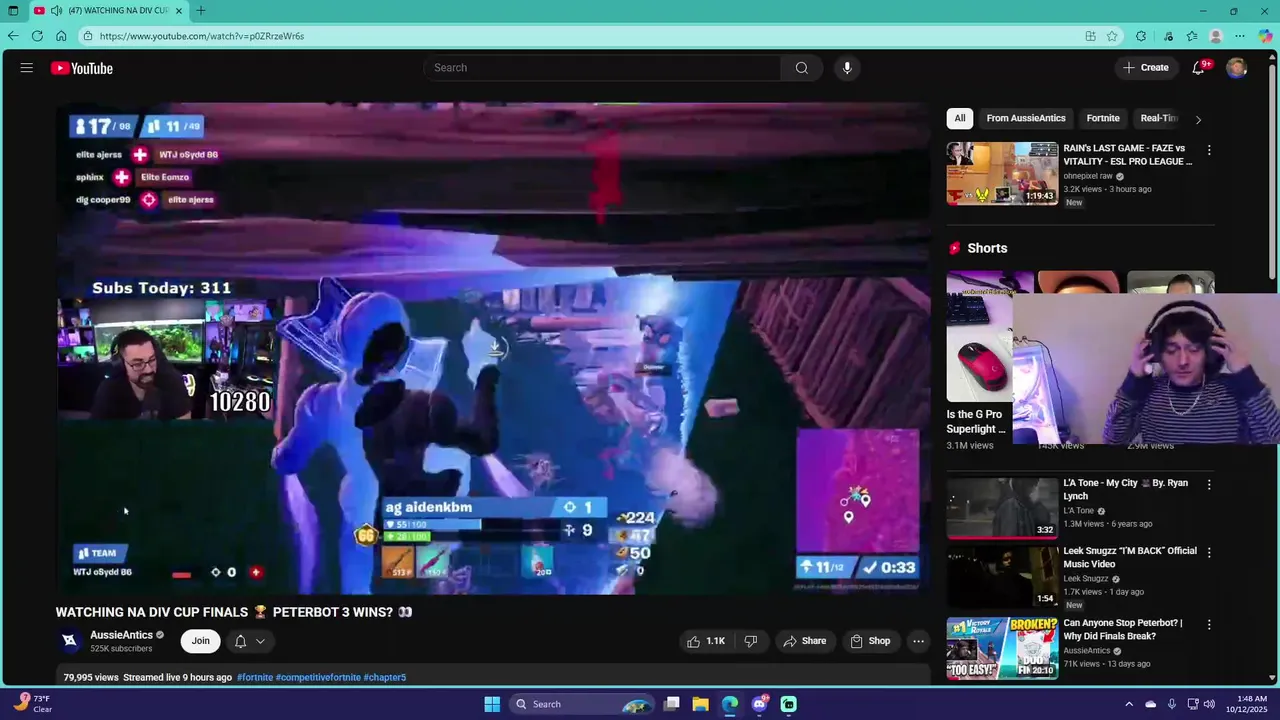The height and width of the screenshot is (720, 1280).
Task: Select From AussieAntics filter chip
Action: pos(1026,118)
